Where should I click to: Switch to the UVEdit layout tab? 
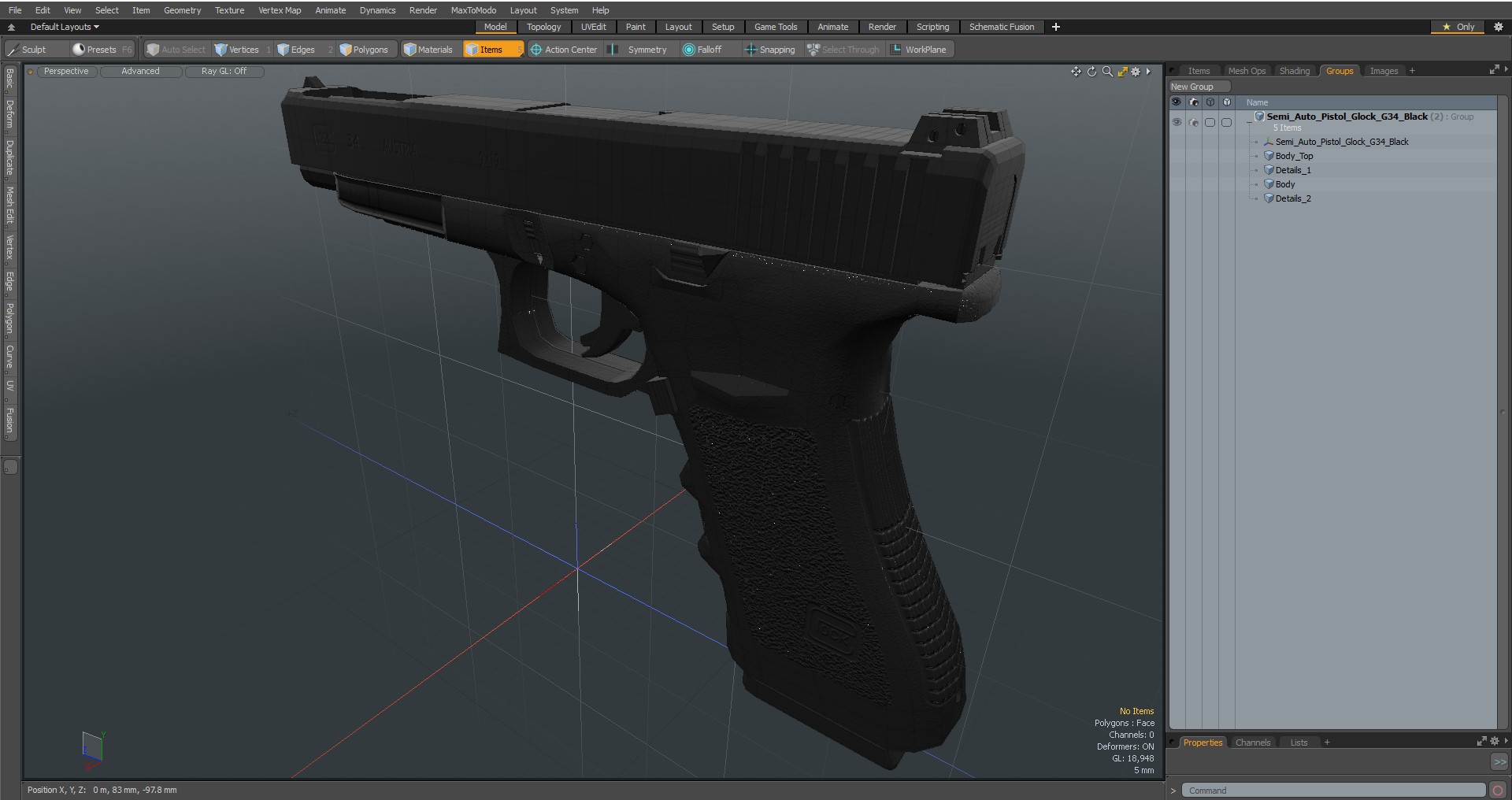[594, 27]
